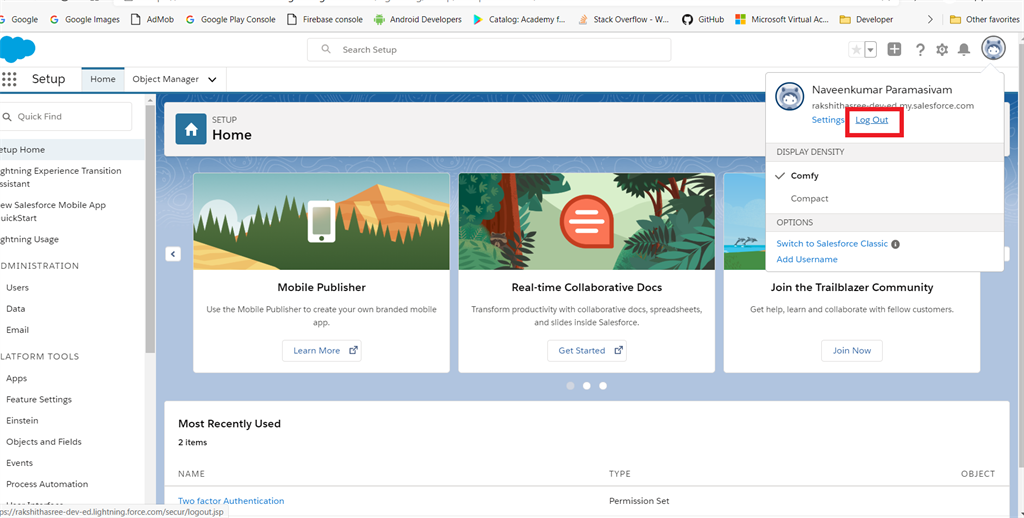This screenshot has height=518, width=1024.
Task: Click magnifier icon in Quick Find
Action: (7, 117)
